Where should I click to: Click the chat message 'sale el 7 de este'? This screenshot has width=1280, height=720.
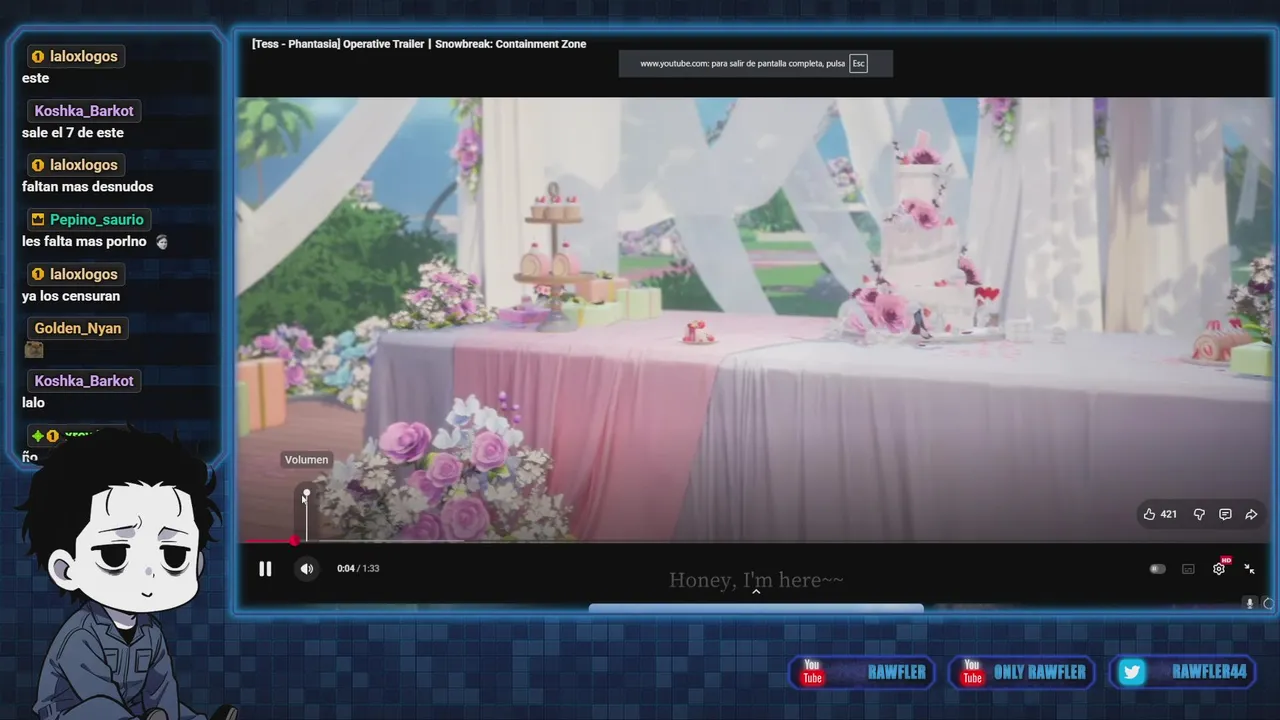73,133
